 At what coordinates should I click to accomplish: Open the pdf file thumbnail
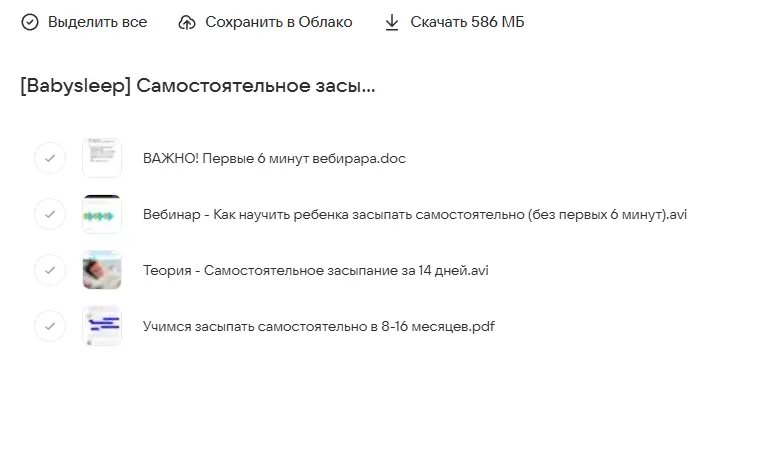tap(102, 326)
